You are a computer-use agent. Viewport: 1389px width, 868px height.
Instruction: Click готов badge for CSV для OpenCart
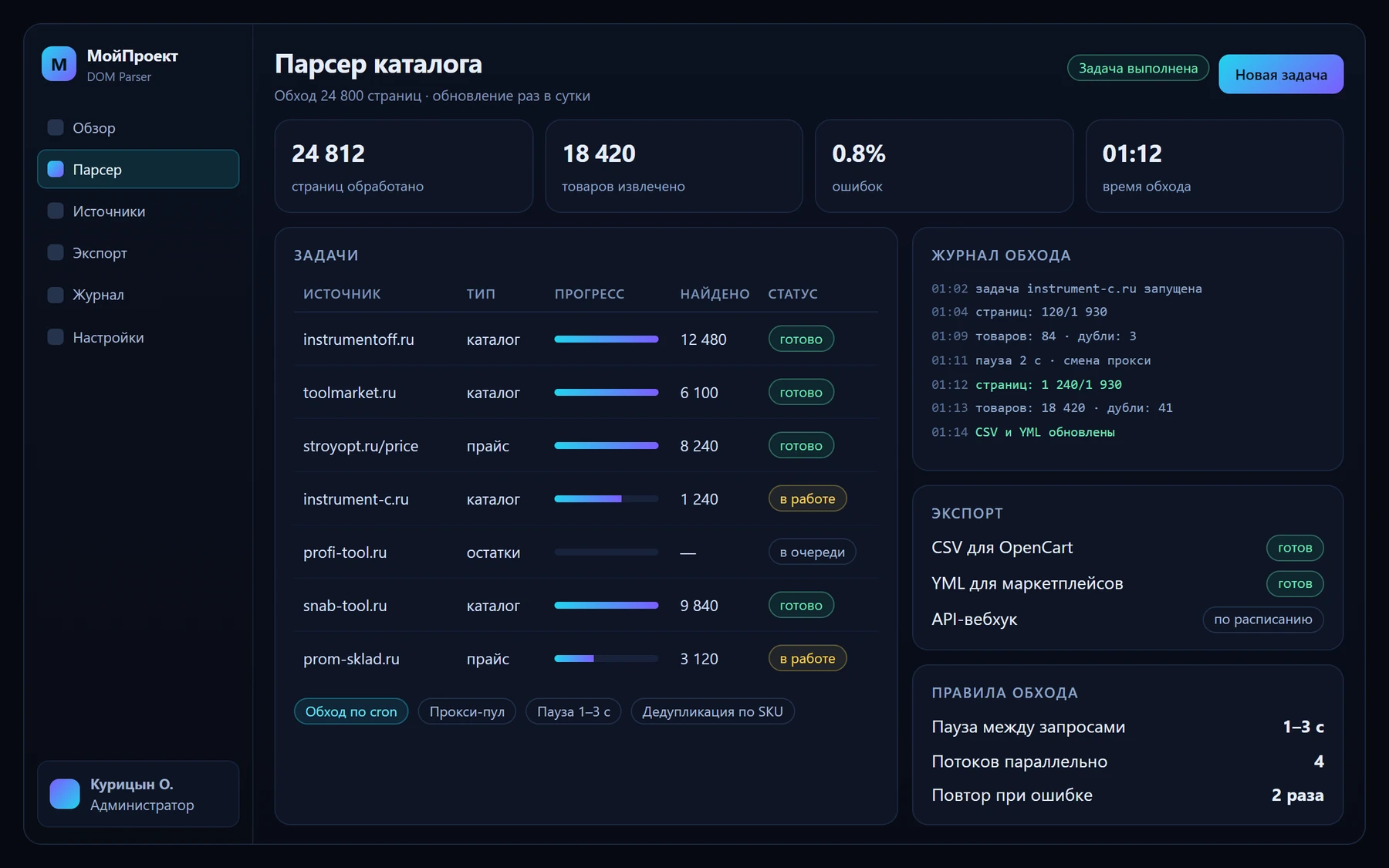pyautogui.click(x=1295, y=547)
